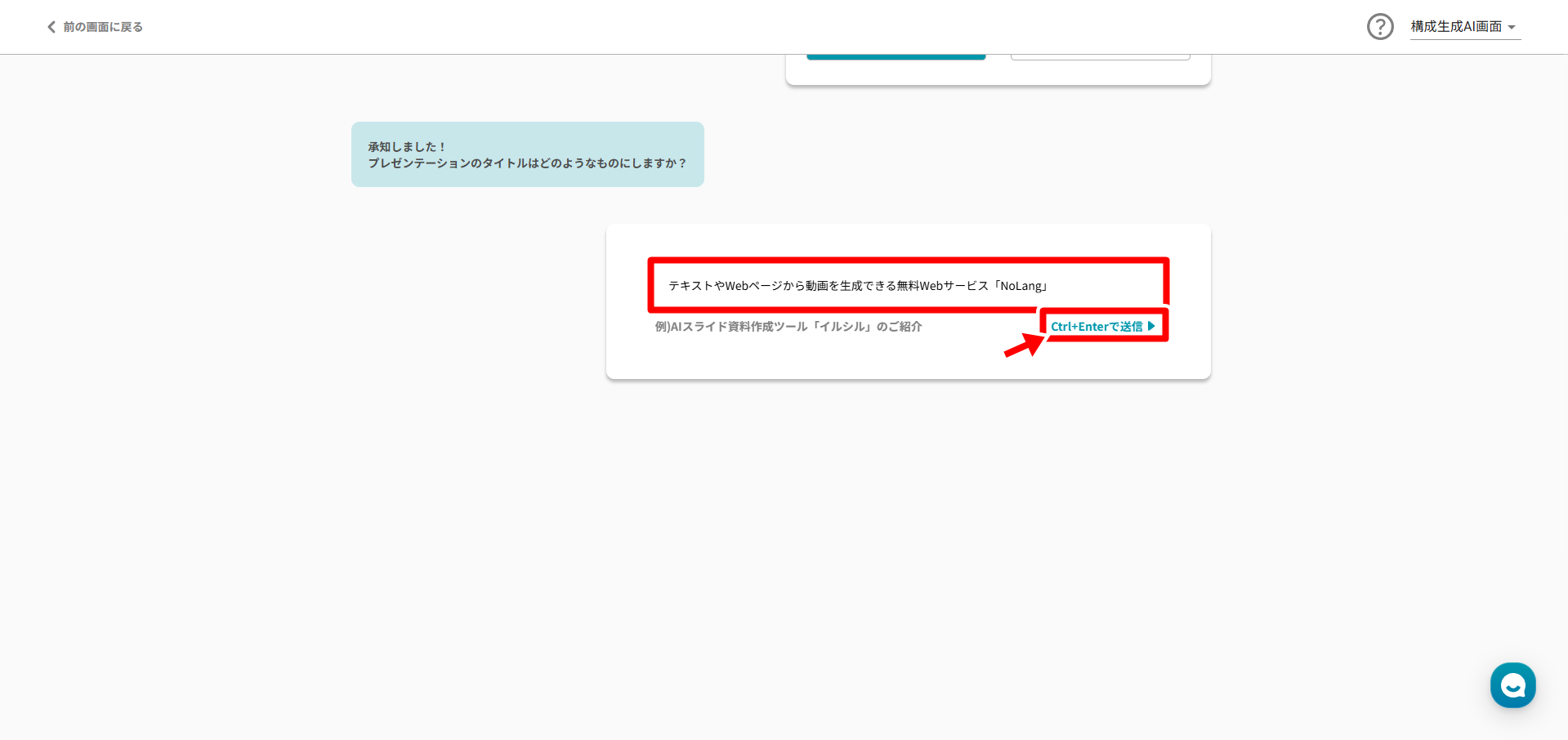The width and height of the screenshot is (1568, 740).
Task: Click the partially visible teal button at top
Action: 896,56
